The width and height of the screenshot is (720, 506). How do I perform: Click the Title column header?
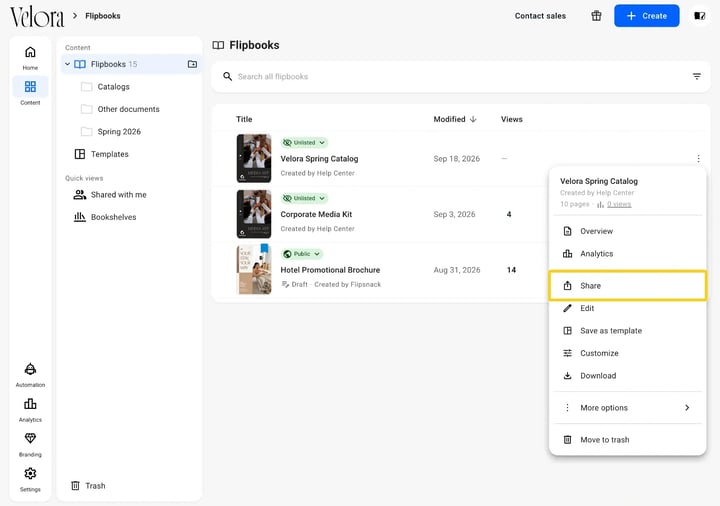(x=244, y=119)
